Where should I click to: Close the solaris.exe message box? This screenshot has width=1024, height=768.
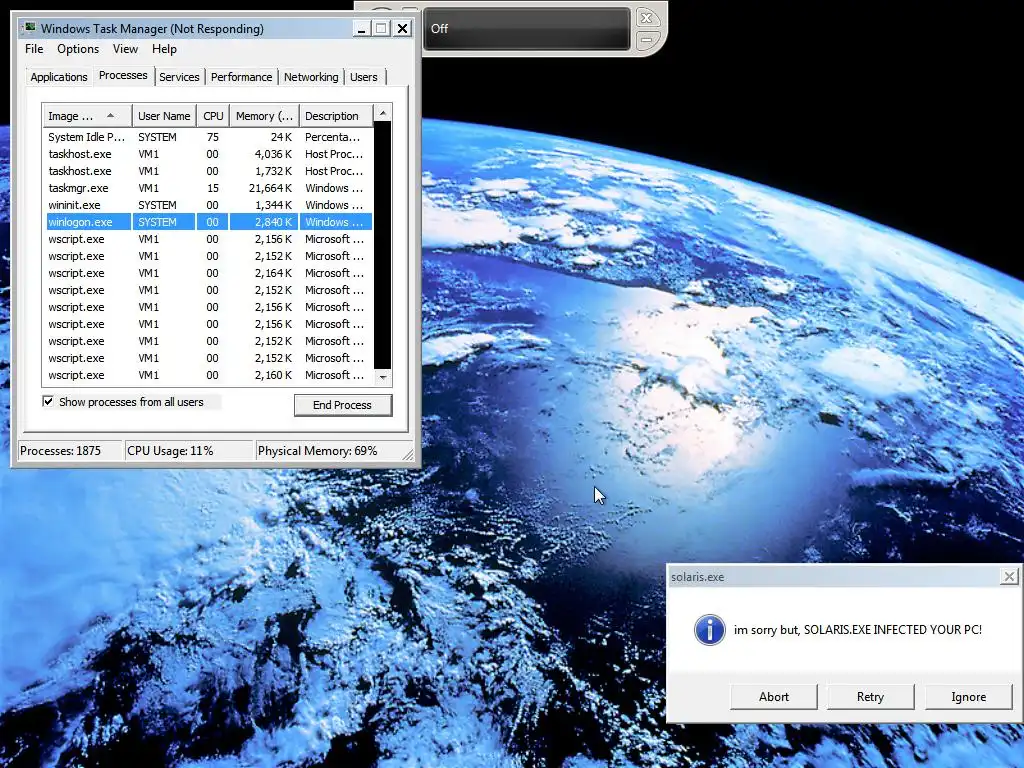point(1009,577)
